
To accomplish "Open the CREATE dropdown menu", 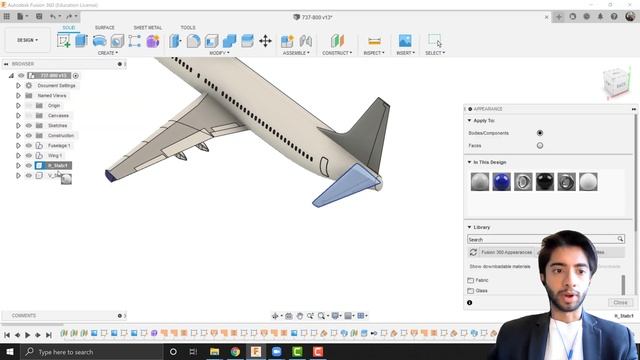I will pos(108,53).
